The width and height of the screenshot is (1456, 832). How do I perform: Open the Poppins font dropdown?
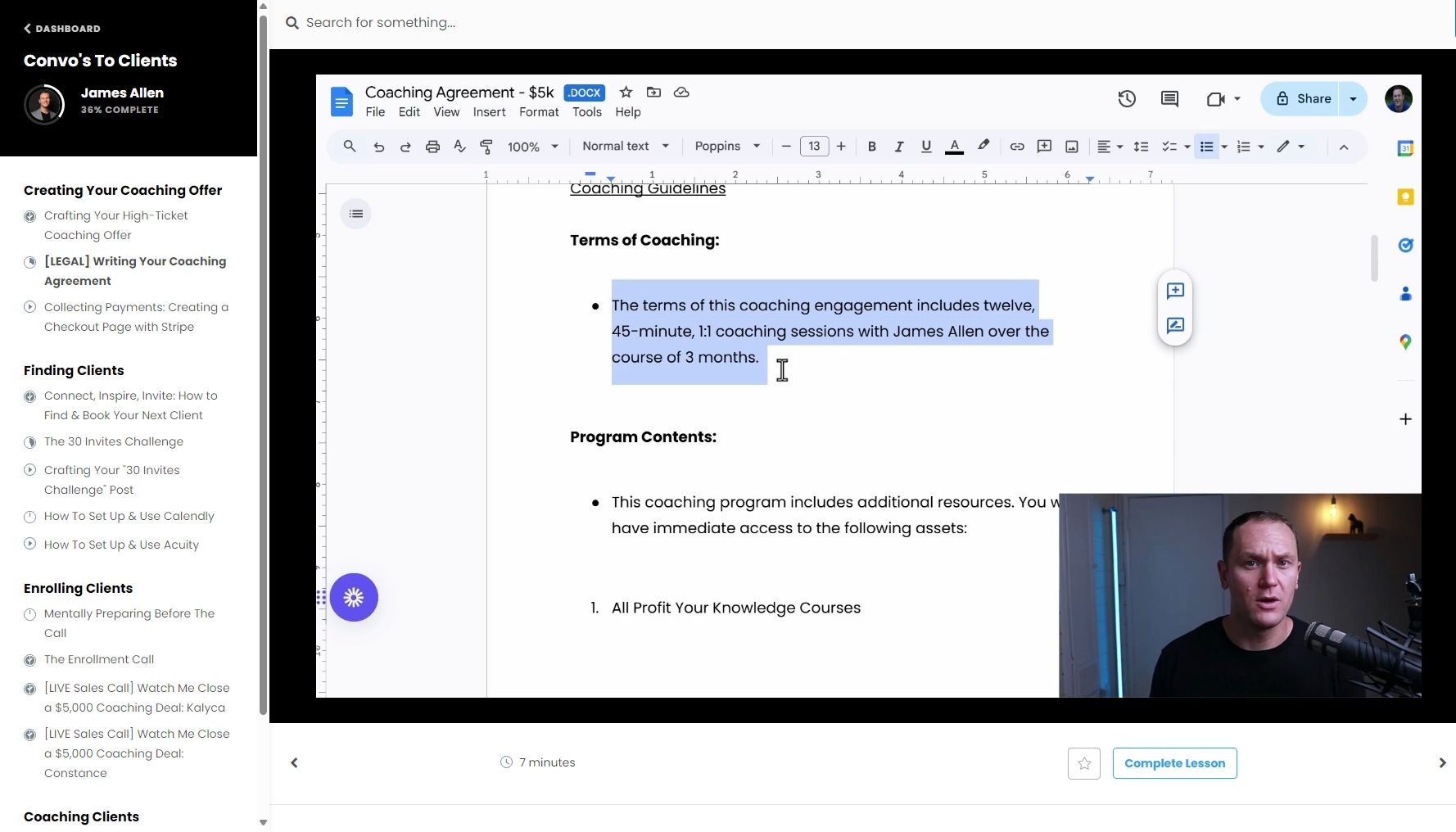(727, 147)
